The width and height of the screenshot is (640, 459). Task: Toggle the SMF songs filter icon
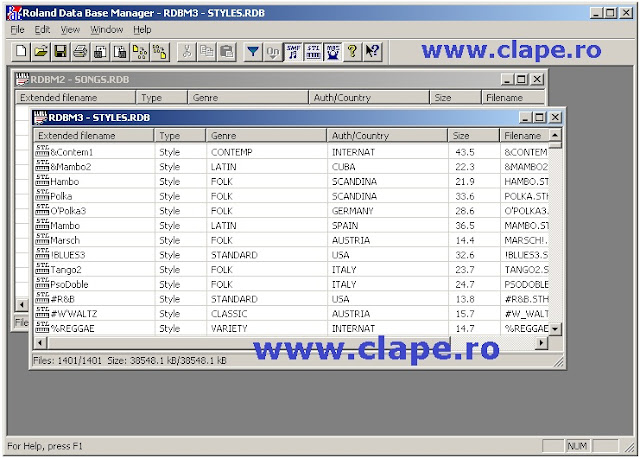(293, 52)
